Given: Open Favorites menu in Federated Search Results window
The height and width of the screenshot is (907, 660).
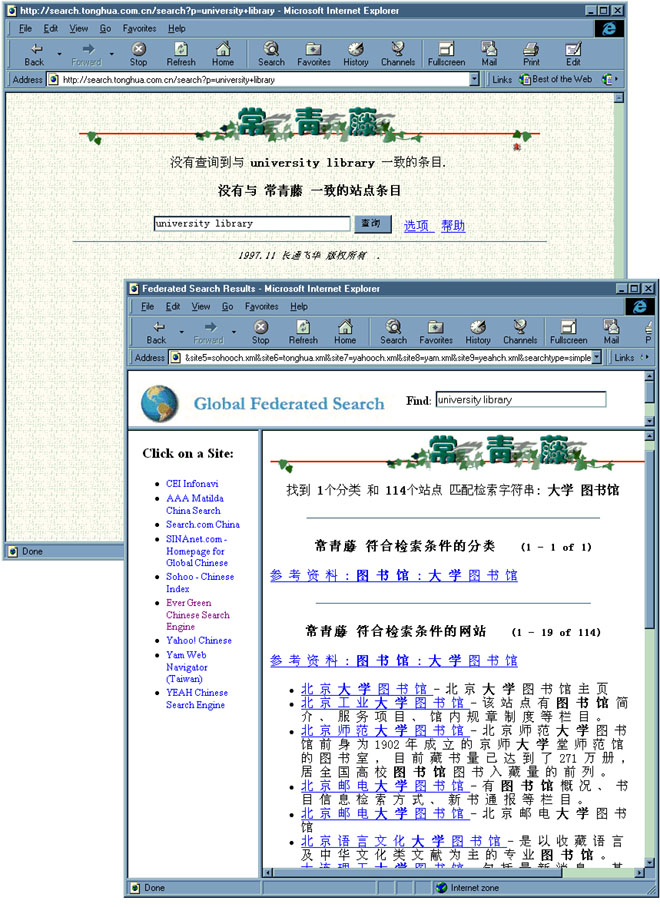Looking at the screenshot, I should coord(261,306).
